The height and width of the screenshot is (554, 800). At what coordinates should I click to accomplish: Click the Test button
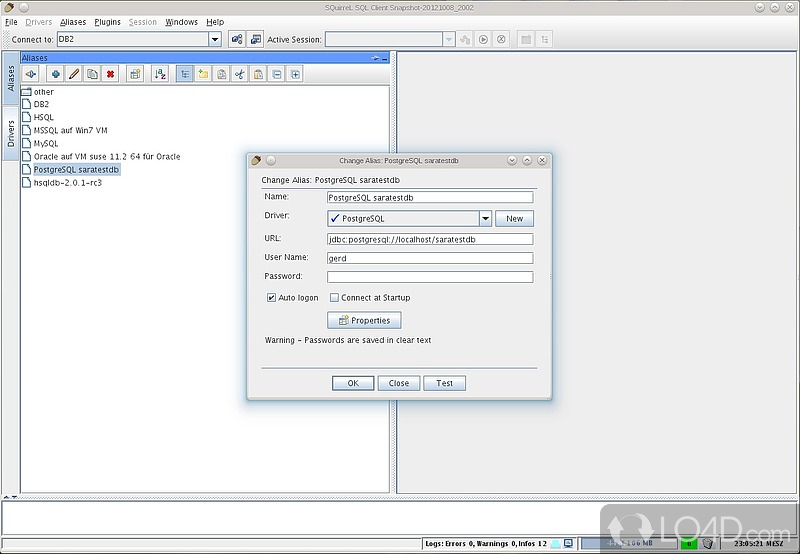pyautogui.click(x=444, y=383)
